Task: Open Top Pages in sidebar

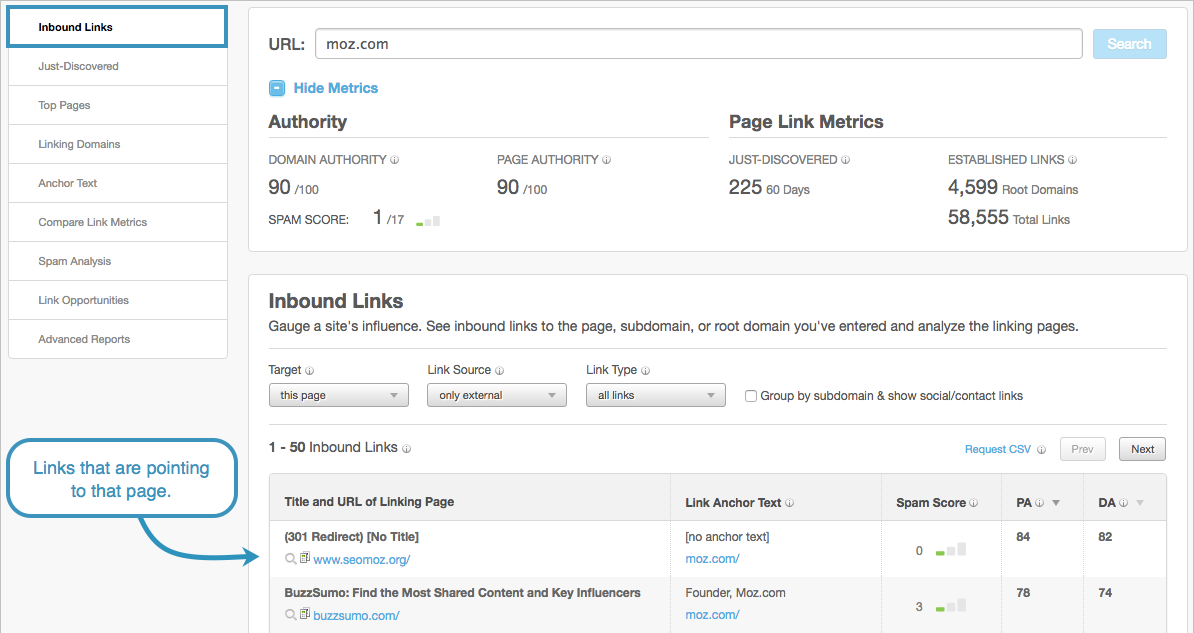Action: coord(117,105)
